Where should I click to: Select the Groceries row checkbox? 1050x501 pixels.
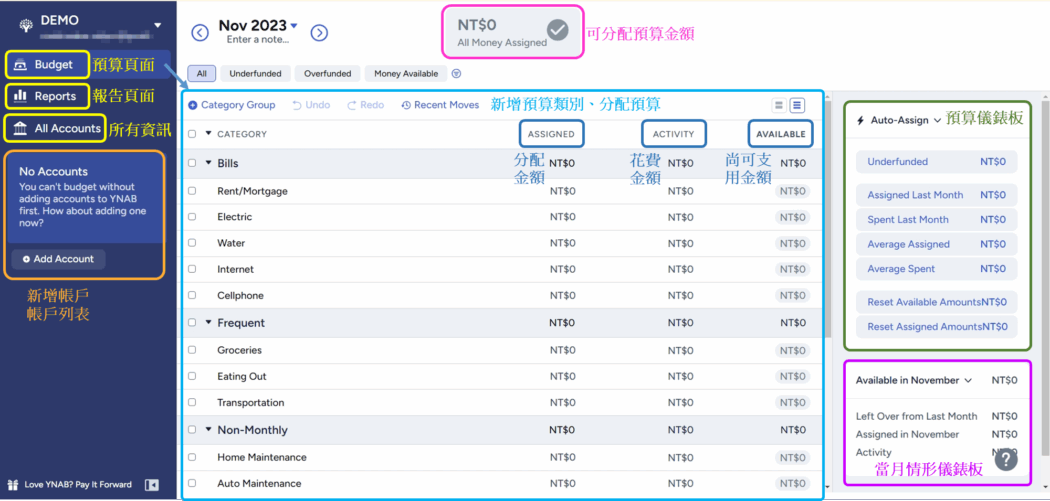point(192,350)
